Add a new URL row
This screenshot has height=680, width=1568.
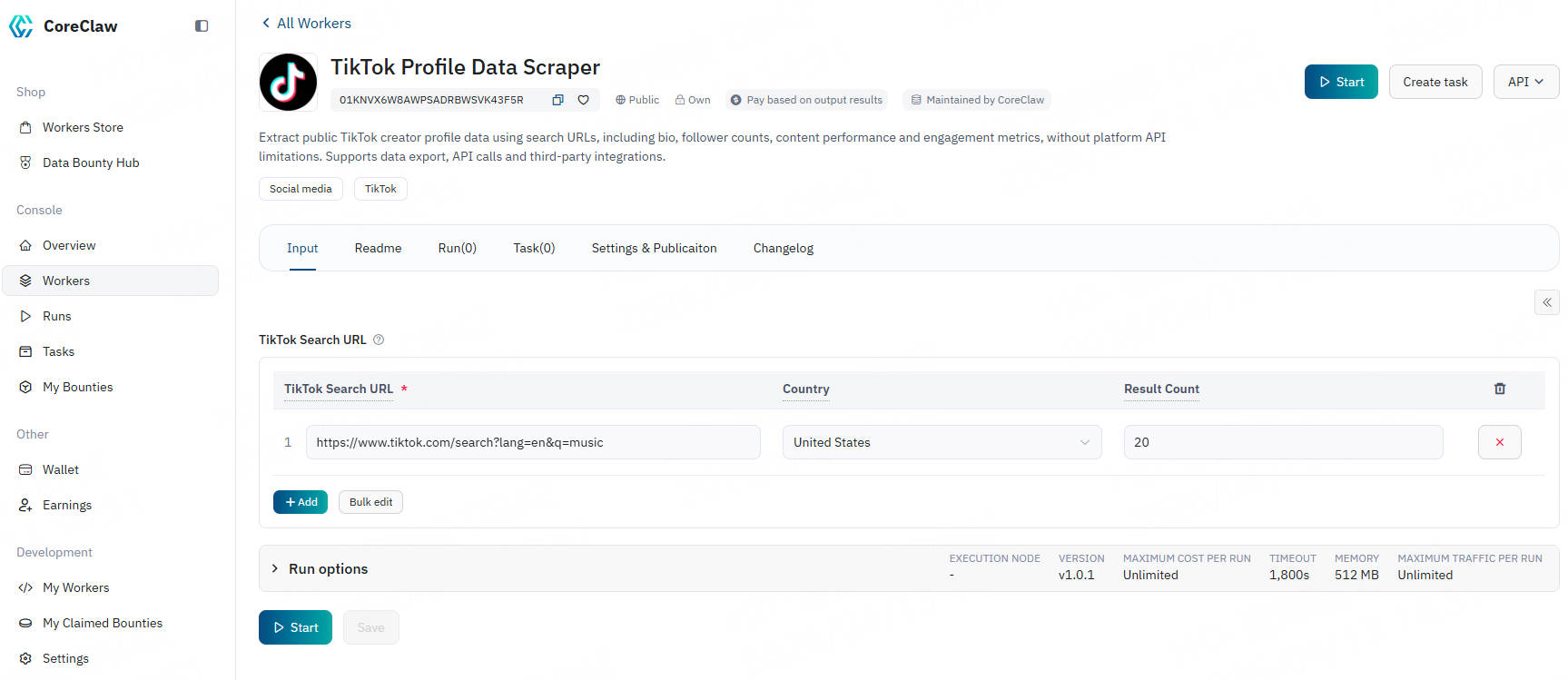coord(301,502)
